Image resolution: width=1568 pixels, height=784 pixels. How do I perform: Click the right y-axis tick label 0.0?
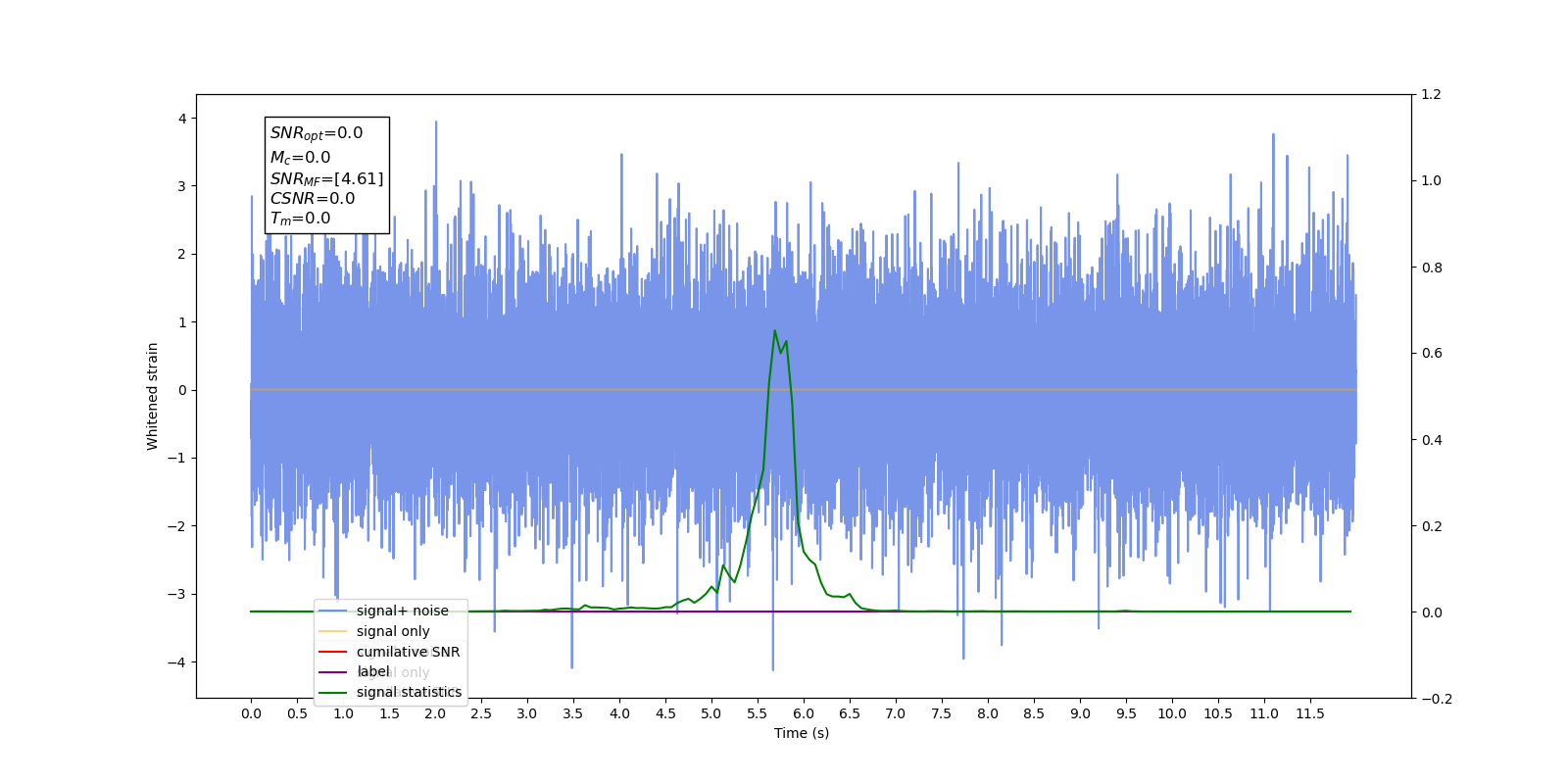click(x=1432, y=612)
